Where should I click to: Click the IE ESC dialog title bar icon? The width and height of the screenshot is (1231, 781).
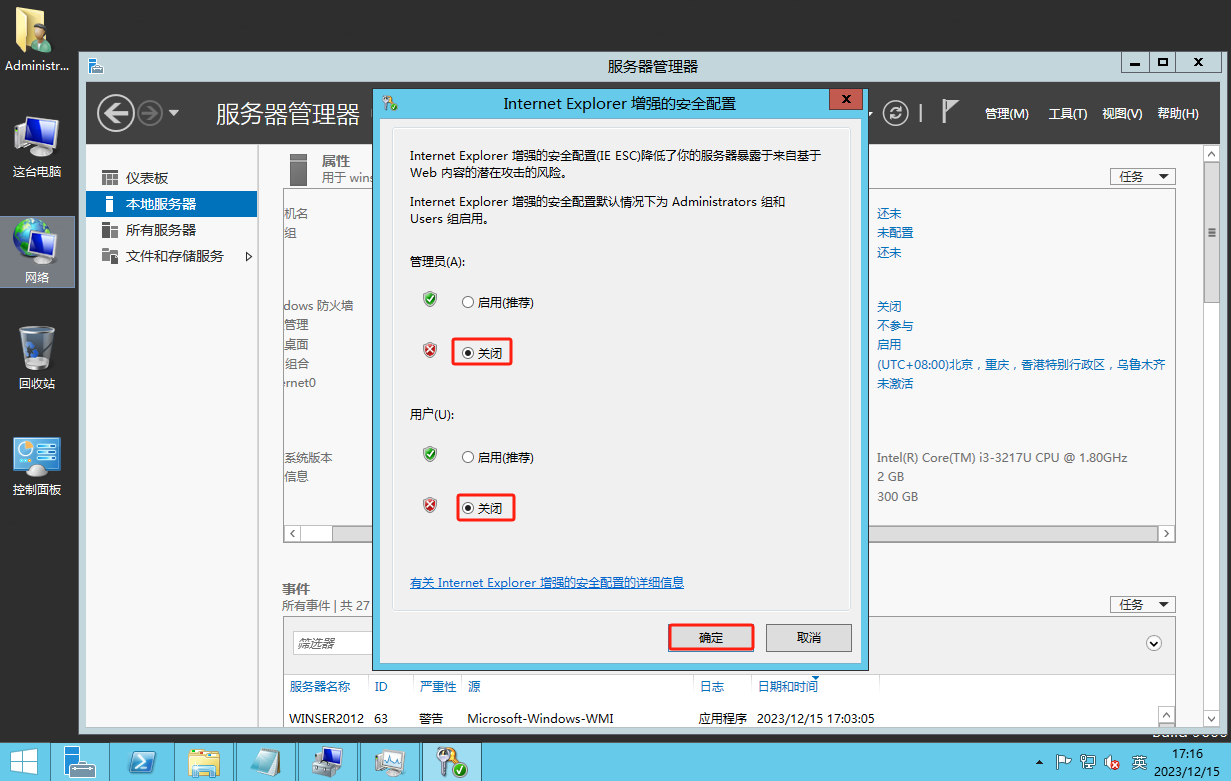click(x=390, y=103)
